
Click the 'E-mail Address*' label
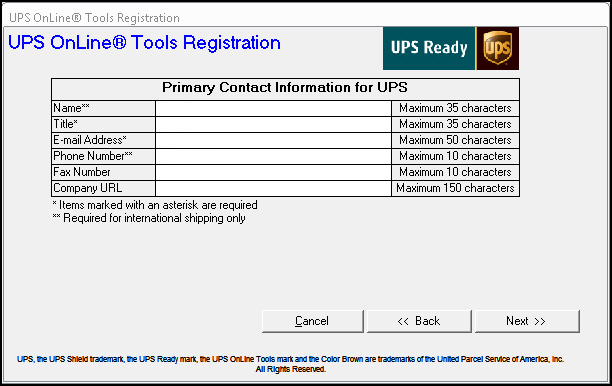(x=90, y=140)
